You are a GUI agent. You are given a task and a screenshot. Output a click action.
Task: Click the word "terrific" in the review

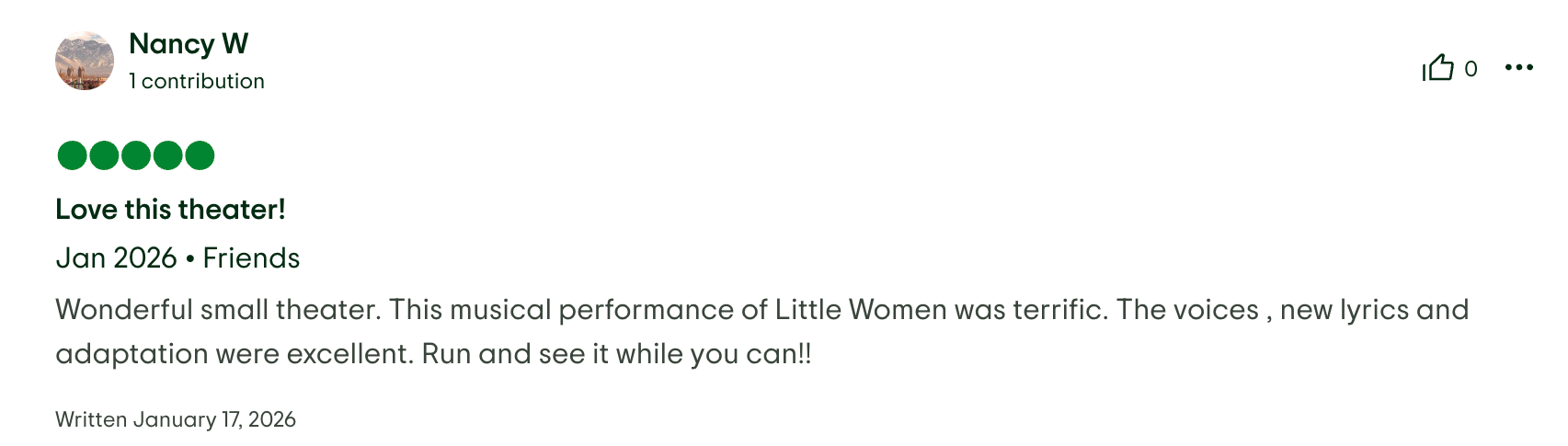tap(1058, 310)
